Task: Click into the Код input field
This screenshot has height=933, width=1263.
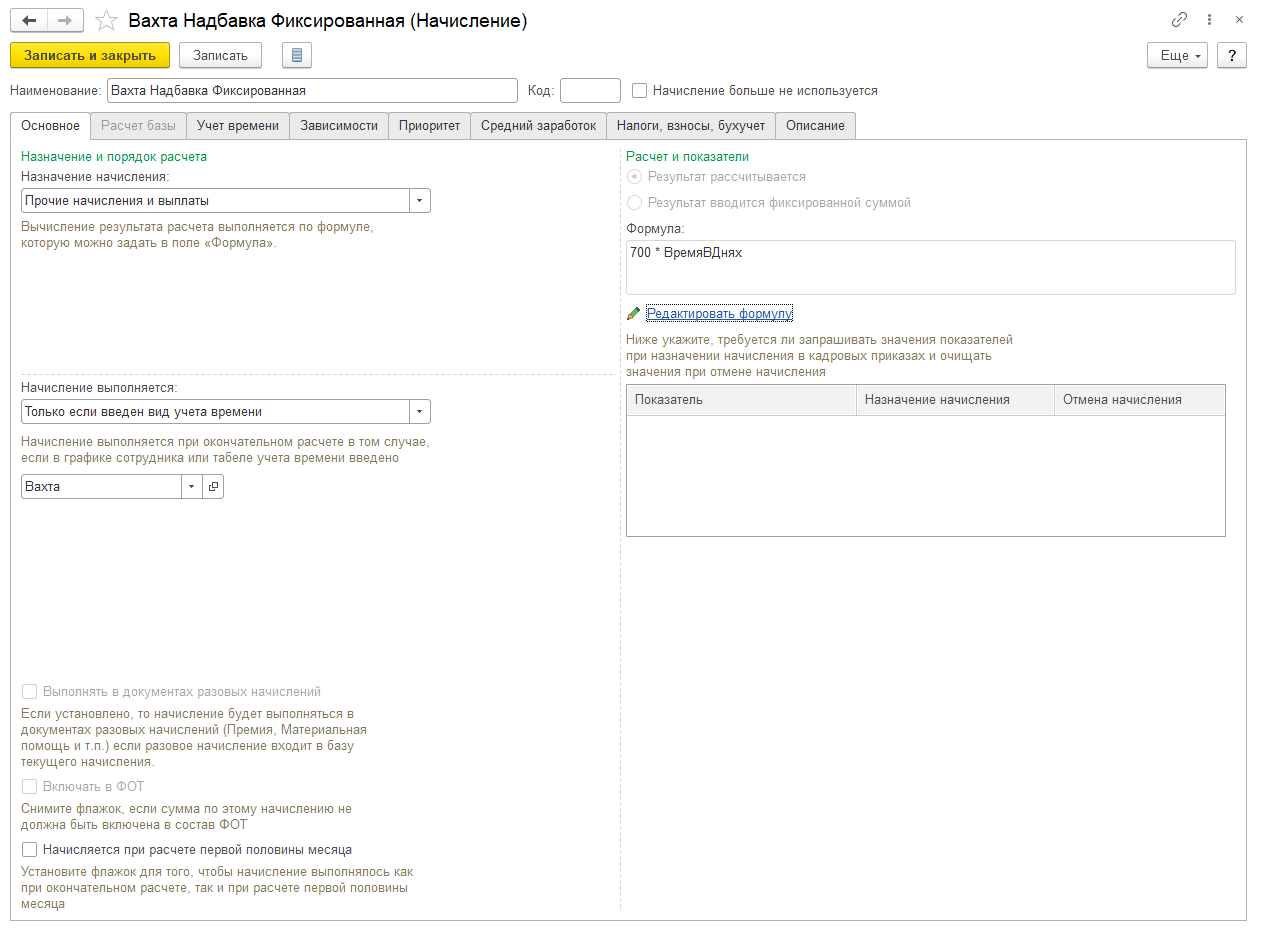Action: click(590, 90)
